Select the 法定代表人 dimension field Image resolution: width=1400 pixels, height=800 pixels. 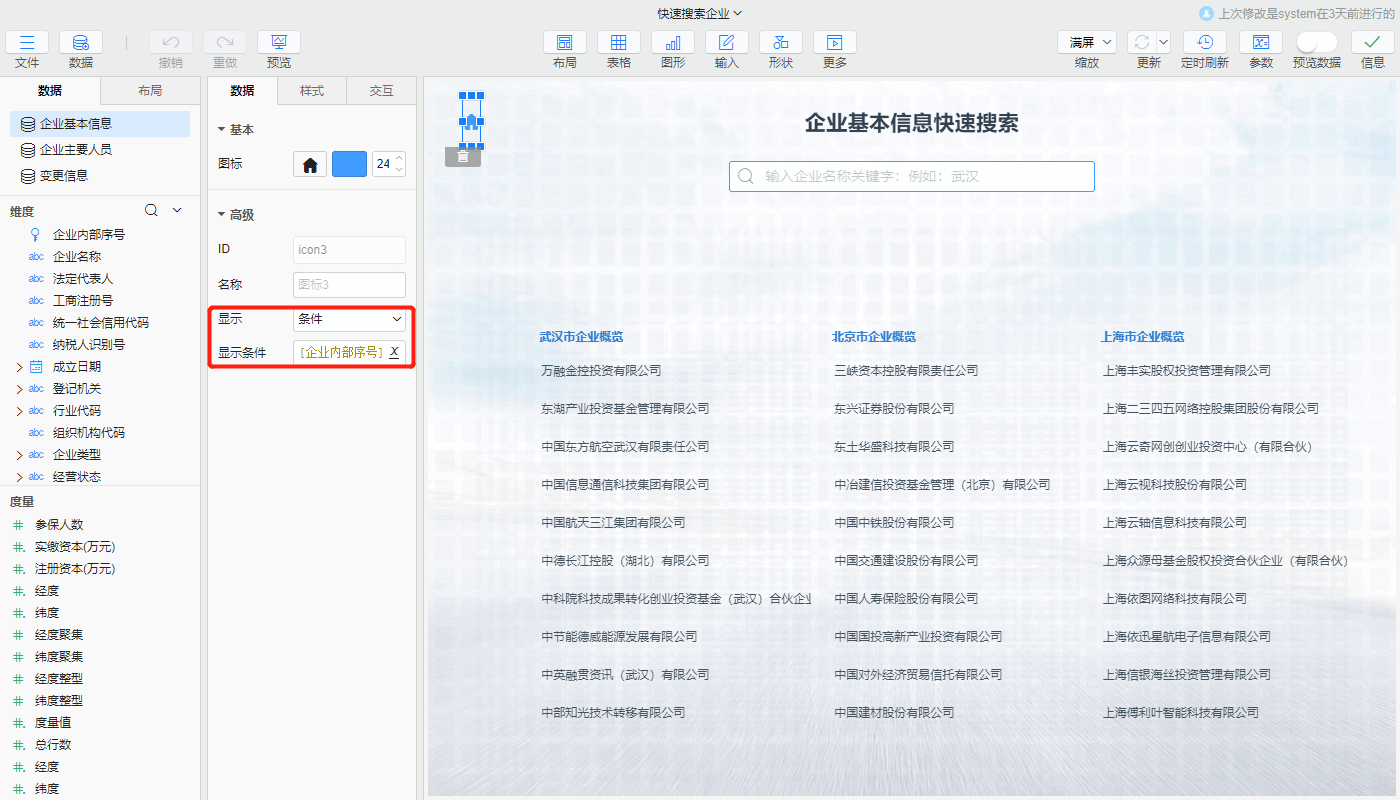tap(83, 279)
